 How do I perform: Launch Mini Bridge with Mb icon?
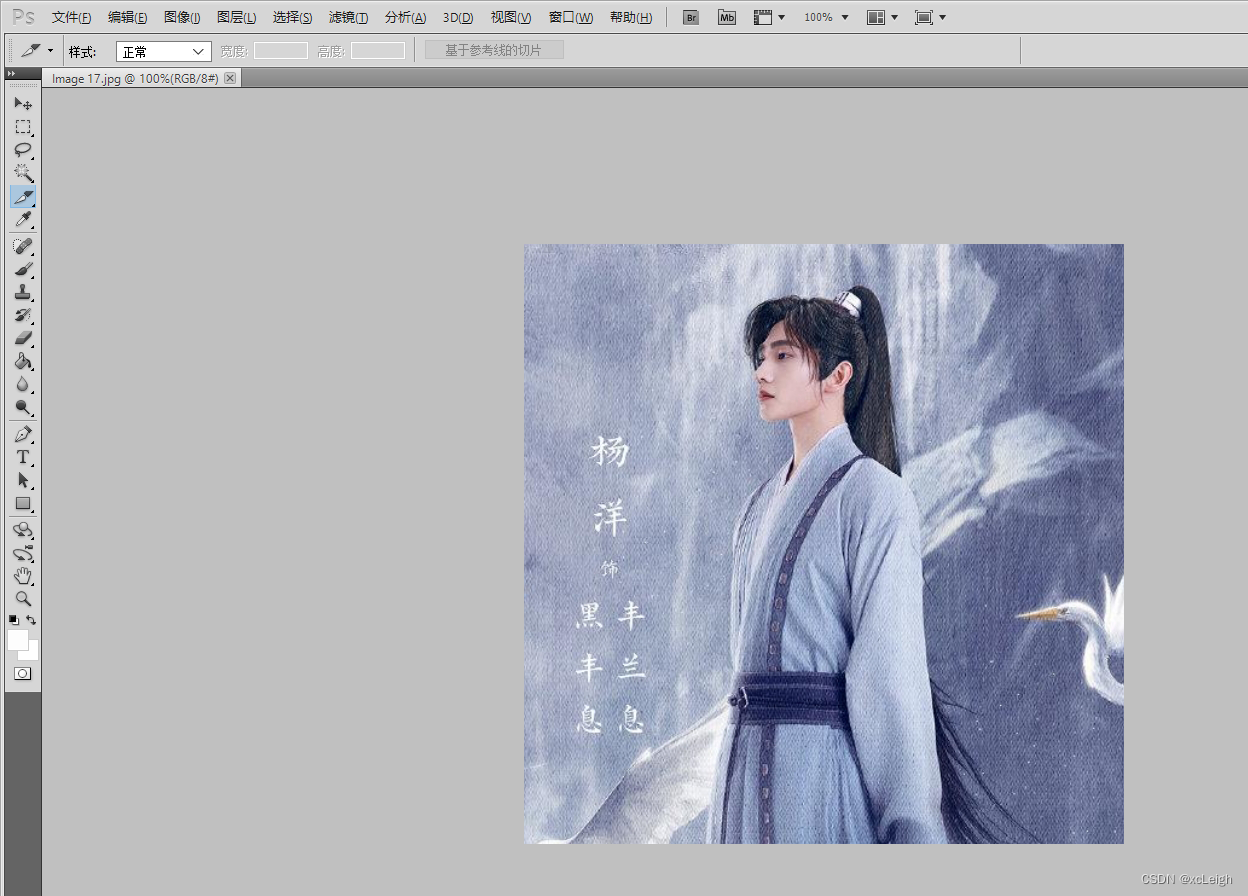coord(727,17)
